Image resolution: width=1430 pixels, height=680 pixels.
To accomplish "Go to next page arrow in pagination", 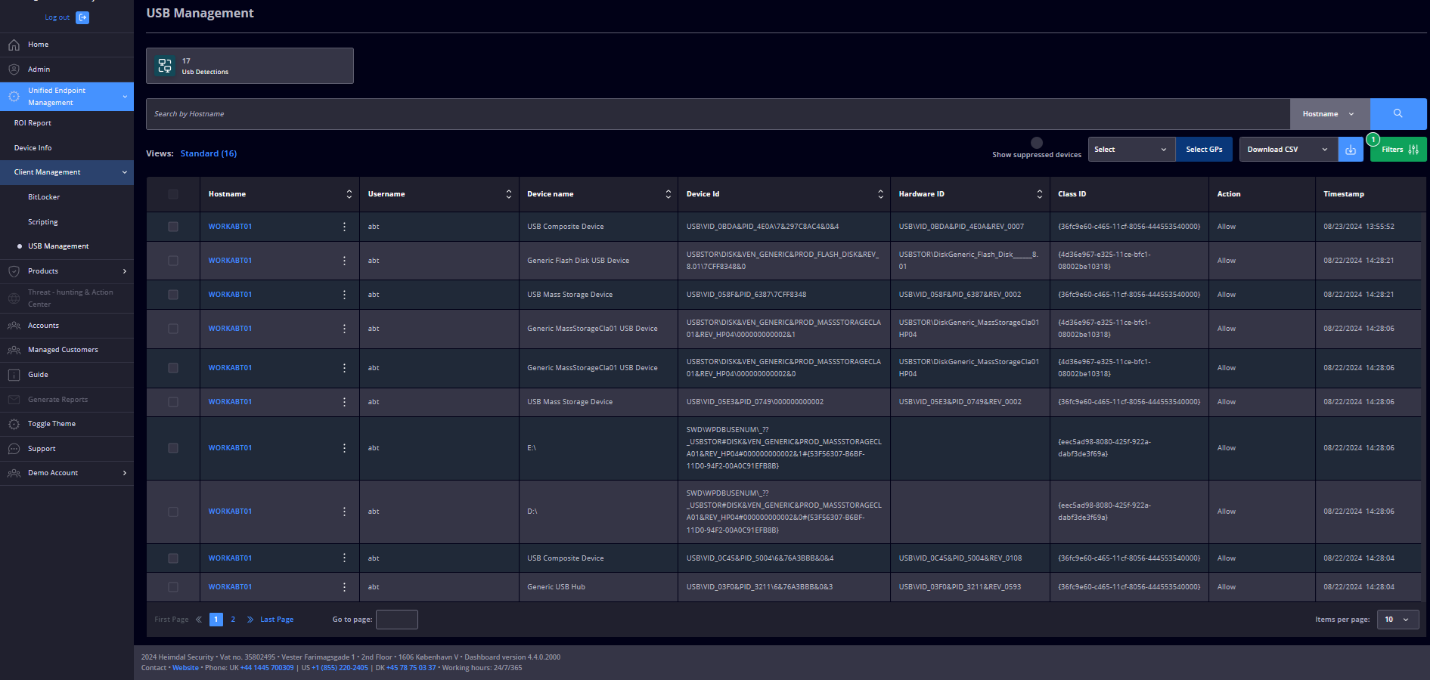I will [250, 620].
